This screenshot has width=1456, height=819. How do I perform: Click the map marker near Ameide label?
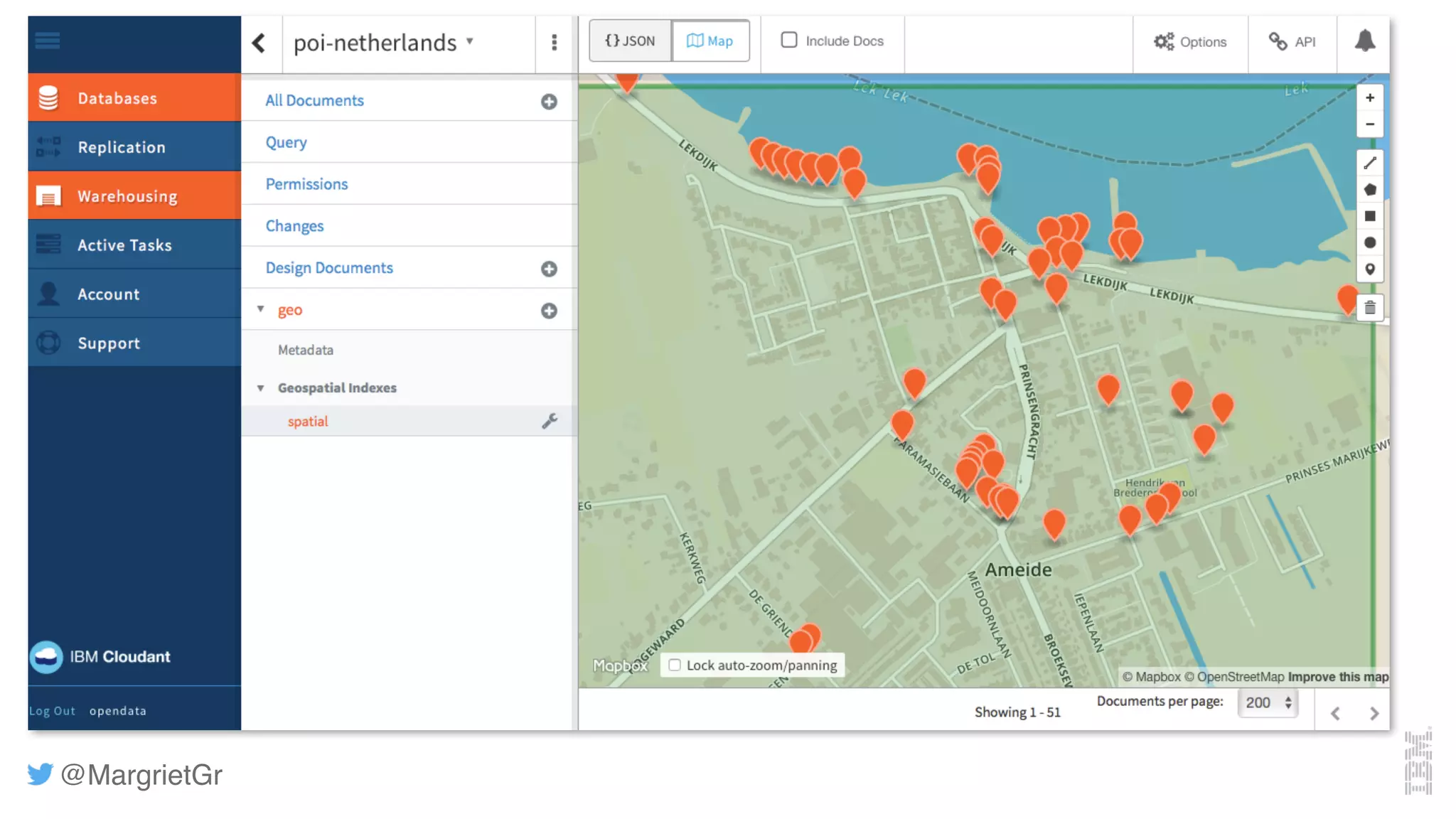1054,523
